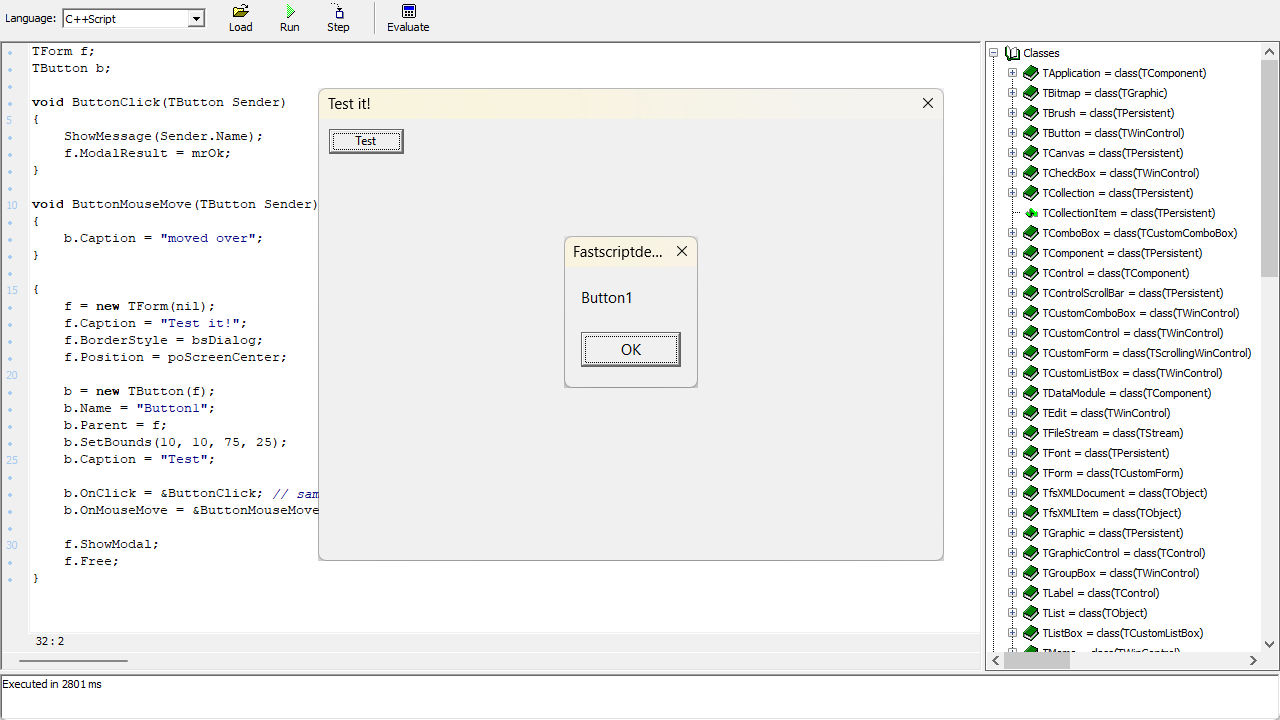Expand the TCheckBox class node
This screenshot has width=1280, height=720.
click(x=1012, y=173)
